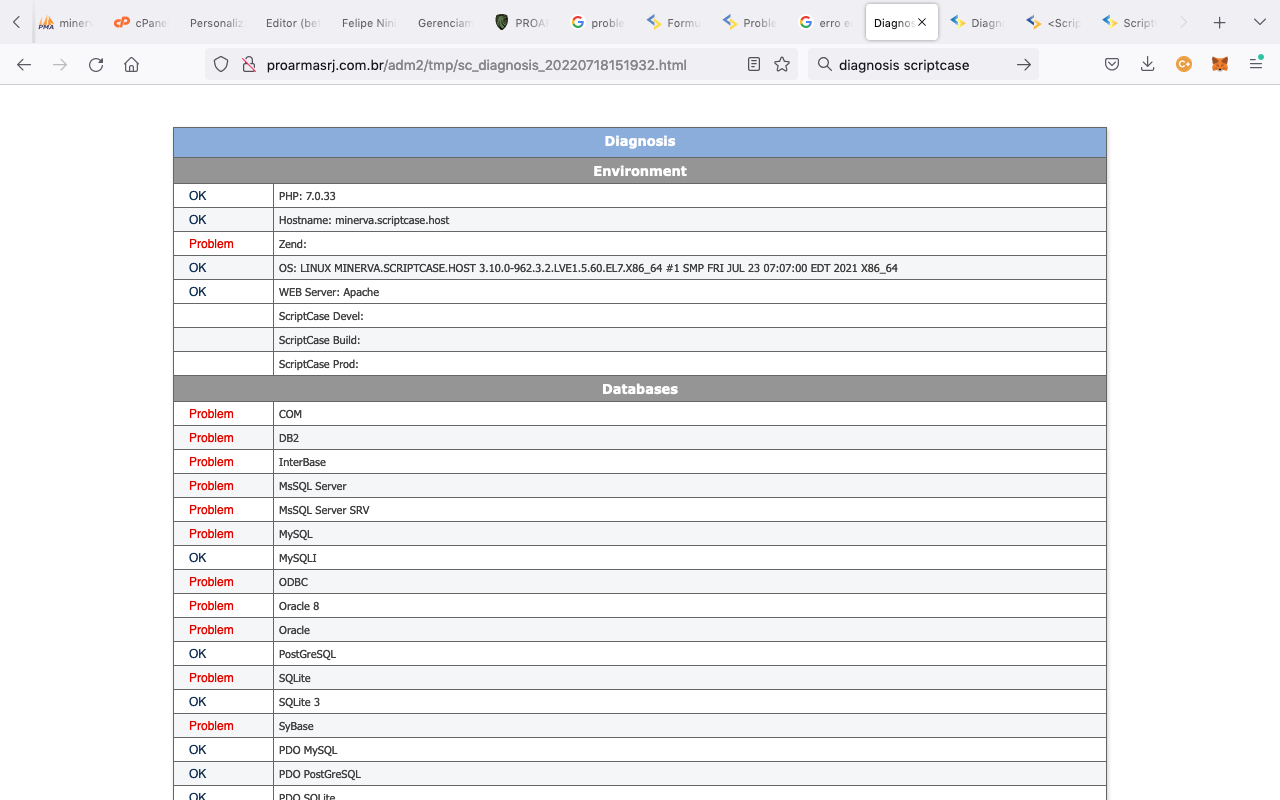This screenshot has width=1280, height=800.
Task: Click the PDO PostGreSQL row label
Action: pyautogui.click(x=320, y=774)
